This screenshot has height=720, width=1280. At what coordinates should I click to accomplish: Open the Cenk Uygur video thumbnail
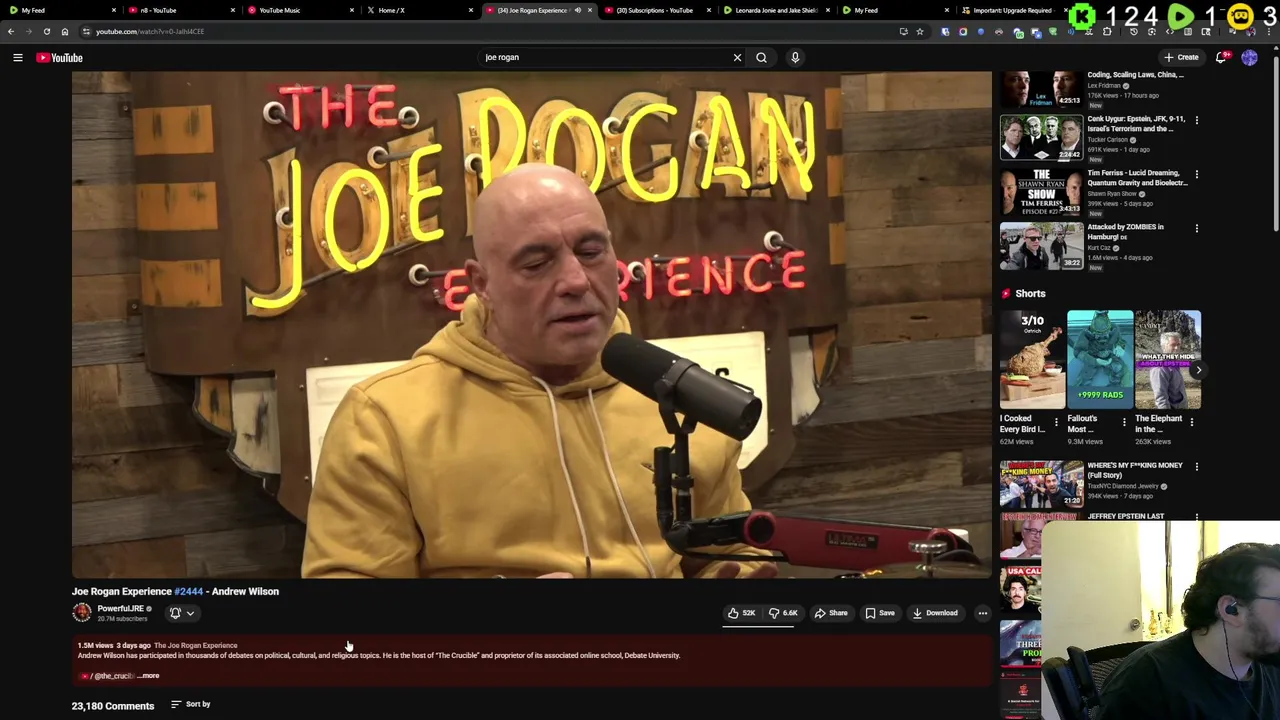click(x=1041, y=137)
